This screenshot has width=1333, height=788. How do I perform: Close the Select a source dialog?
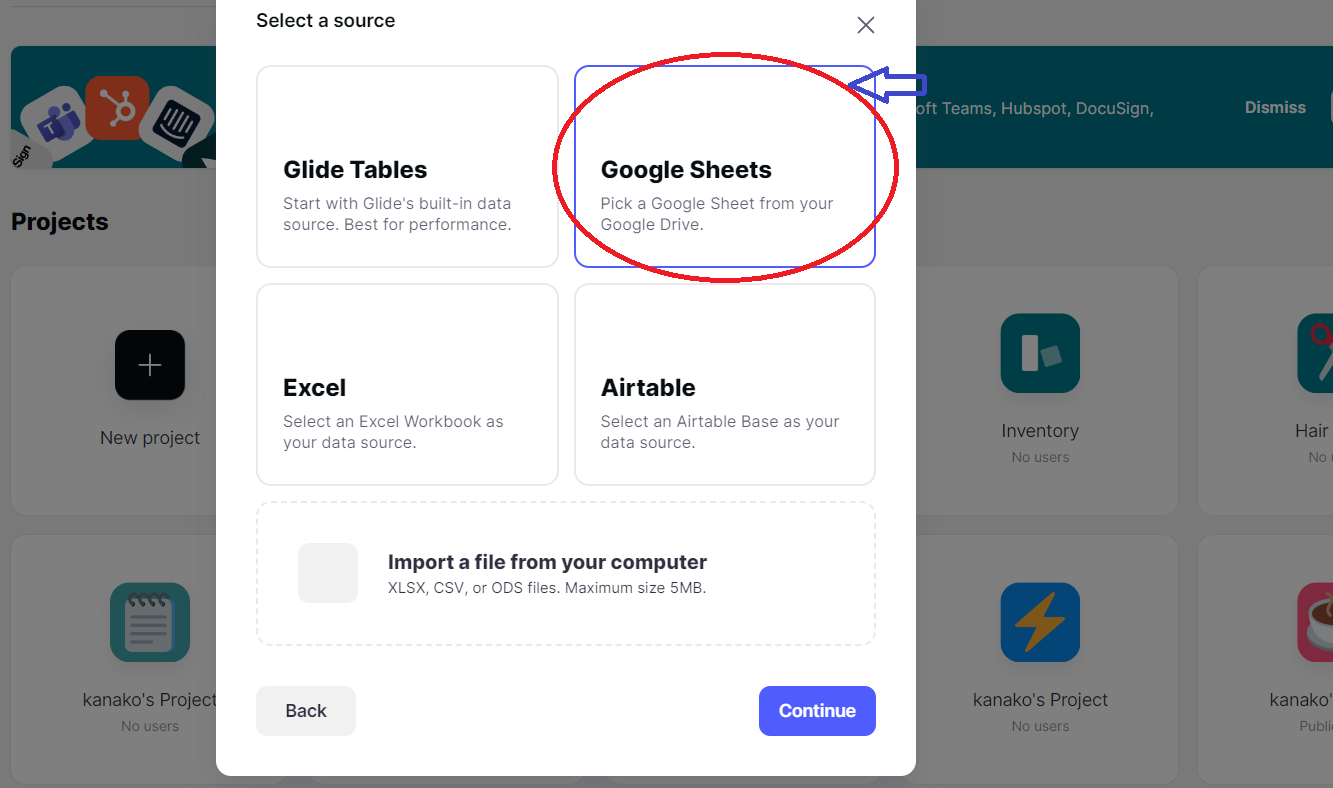click(x=866, y=25)
